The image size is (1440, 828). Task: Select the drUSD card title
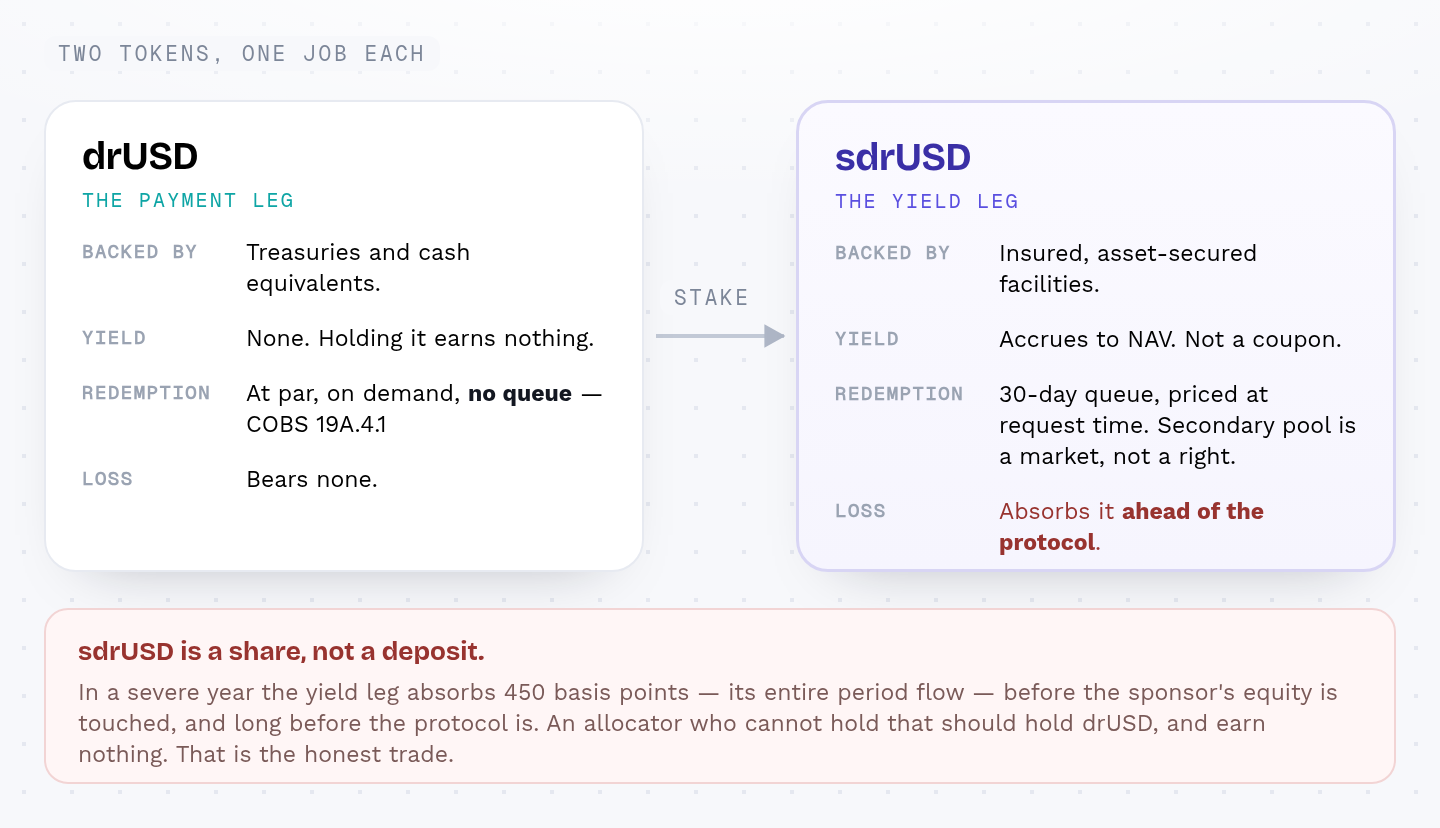pyautogui.click(x=140, y=156)
